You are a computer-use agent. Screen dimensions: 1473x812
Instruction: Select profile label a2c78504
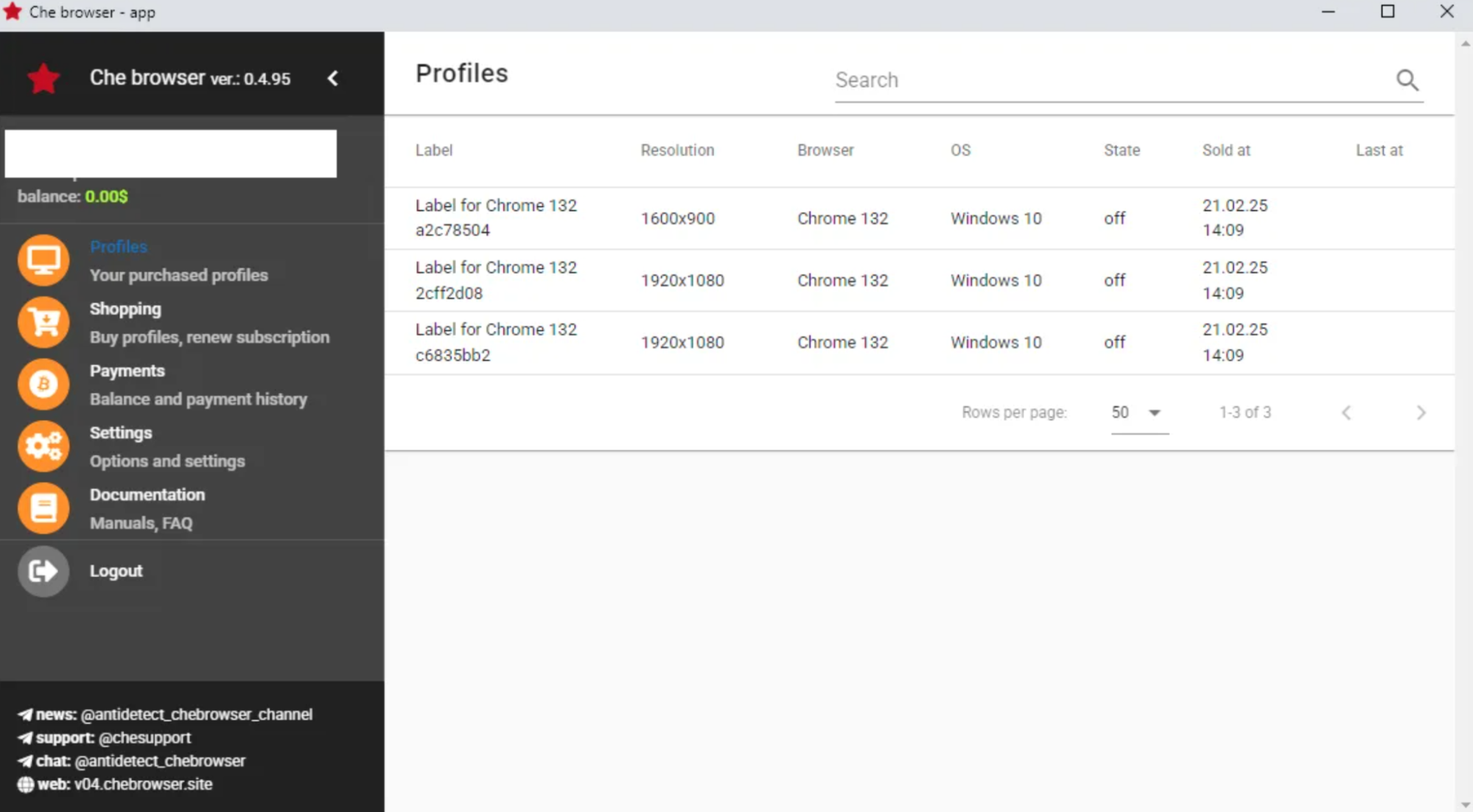point(496,218)
